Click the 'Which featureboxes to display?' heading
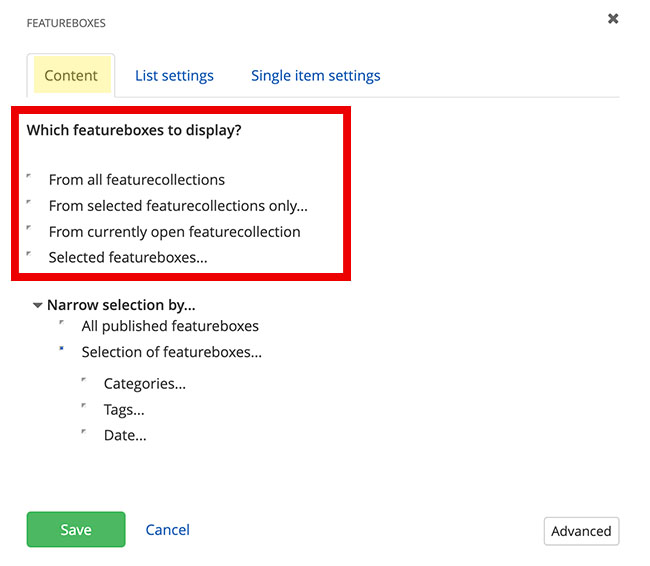Viewport: 650px width, 566px height. pyautogui.click(x=134, y=130)
